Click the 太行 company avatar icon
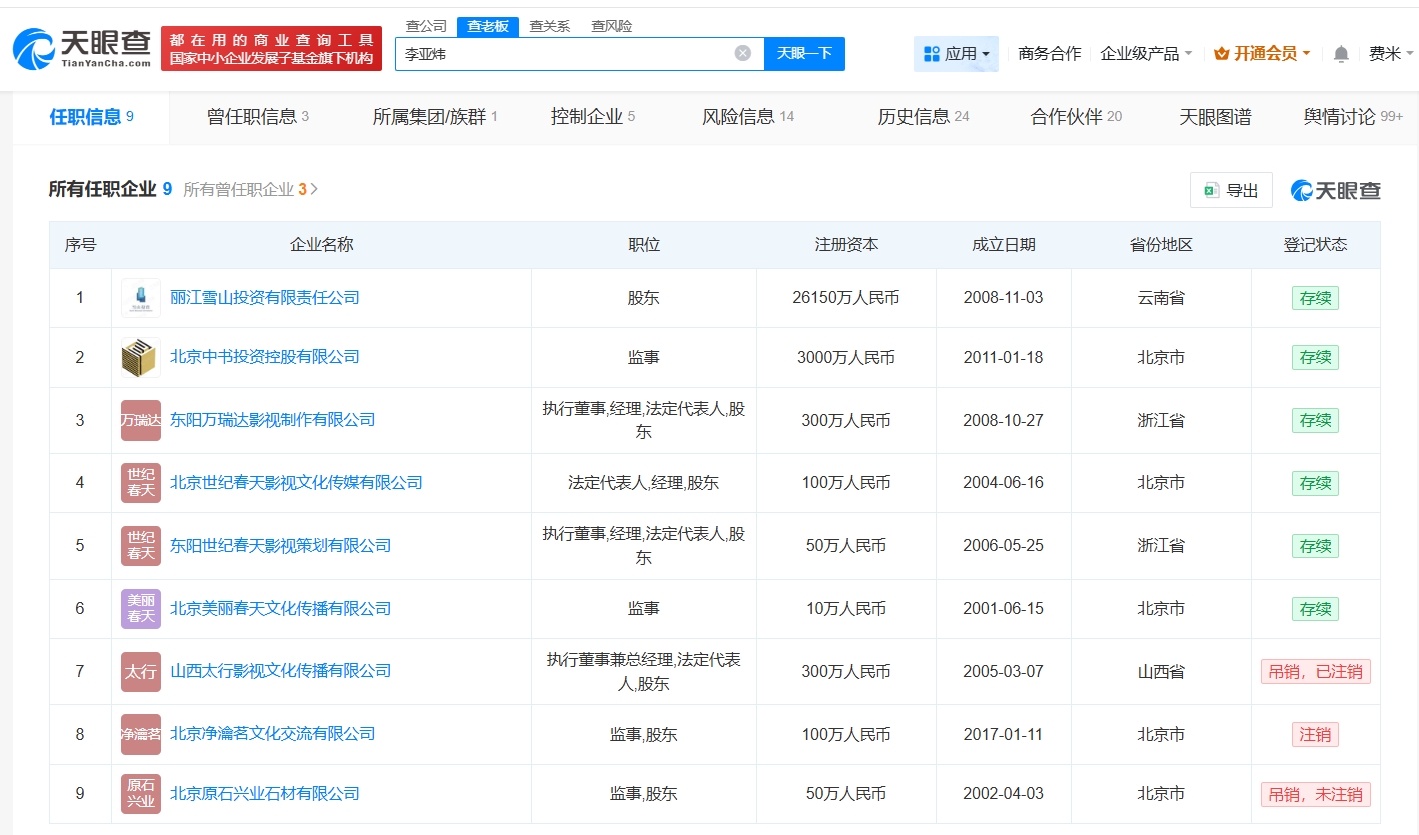 click(141, 671)
